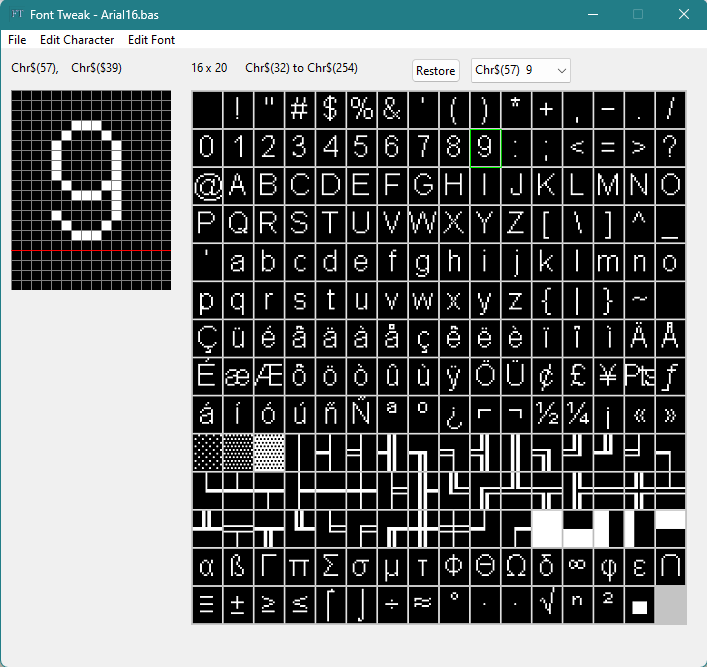Click the Restore button
This screenshot has height=667, width=707.
pos(435,70)
